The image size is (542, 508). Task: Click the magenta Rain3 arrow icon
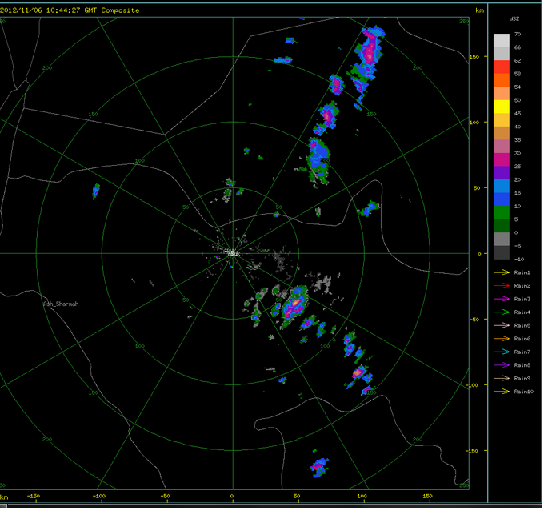point(502,299)
